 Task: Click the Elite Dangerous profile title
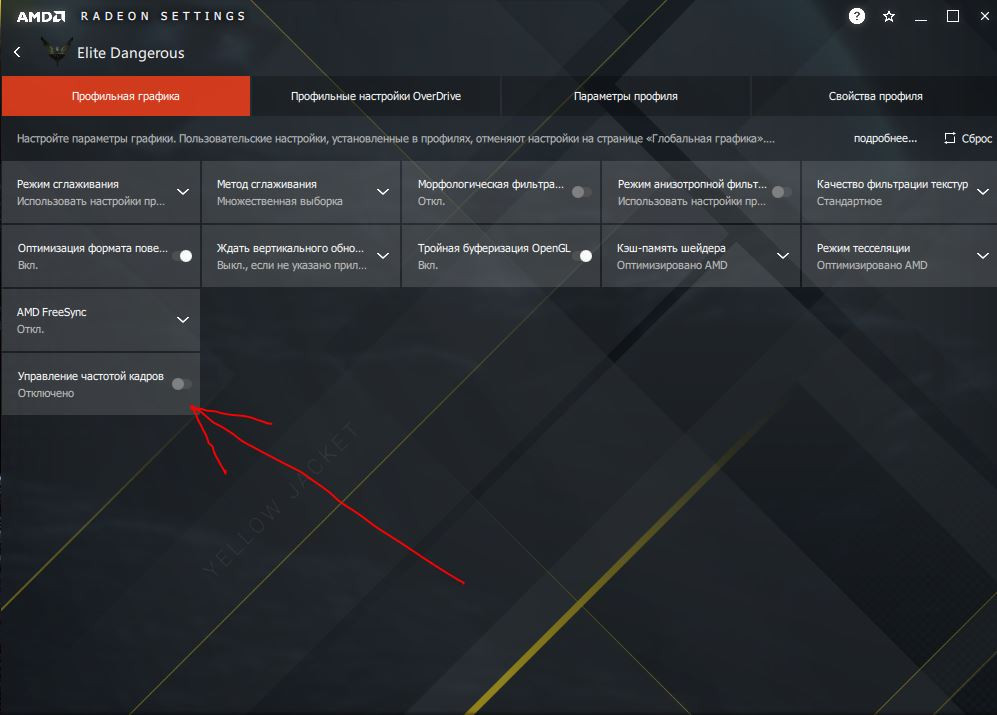tap(130, 53)
